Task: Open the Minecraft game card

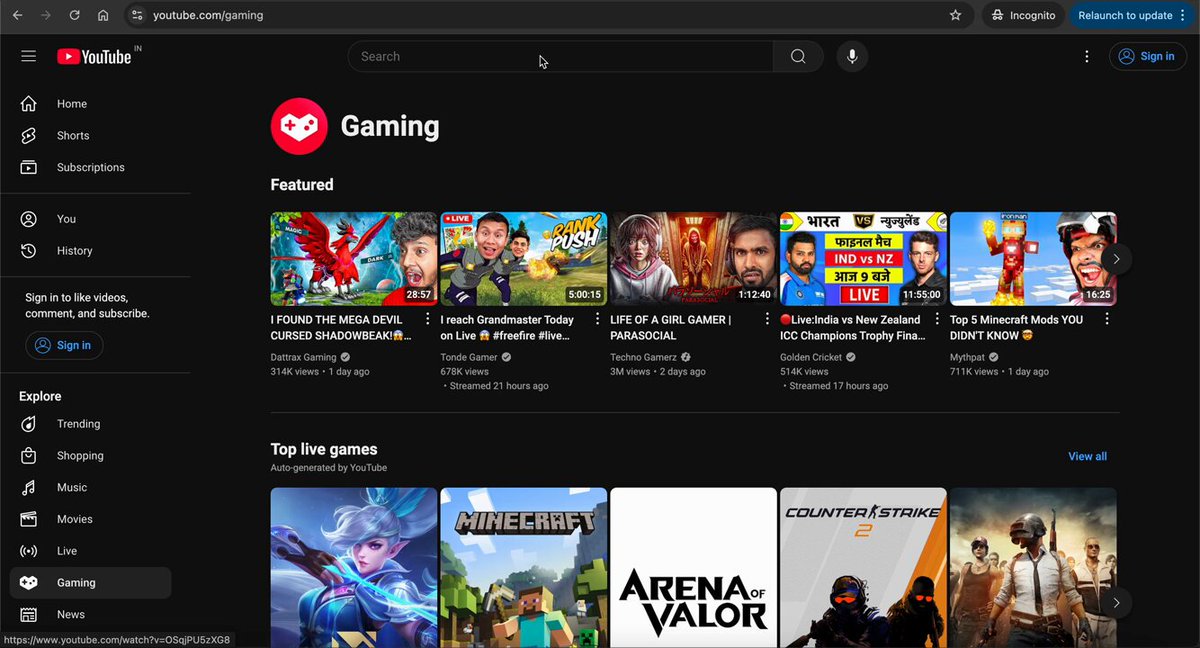Action: pos(524,568)
